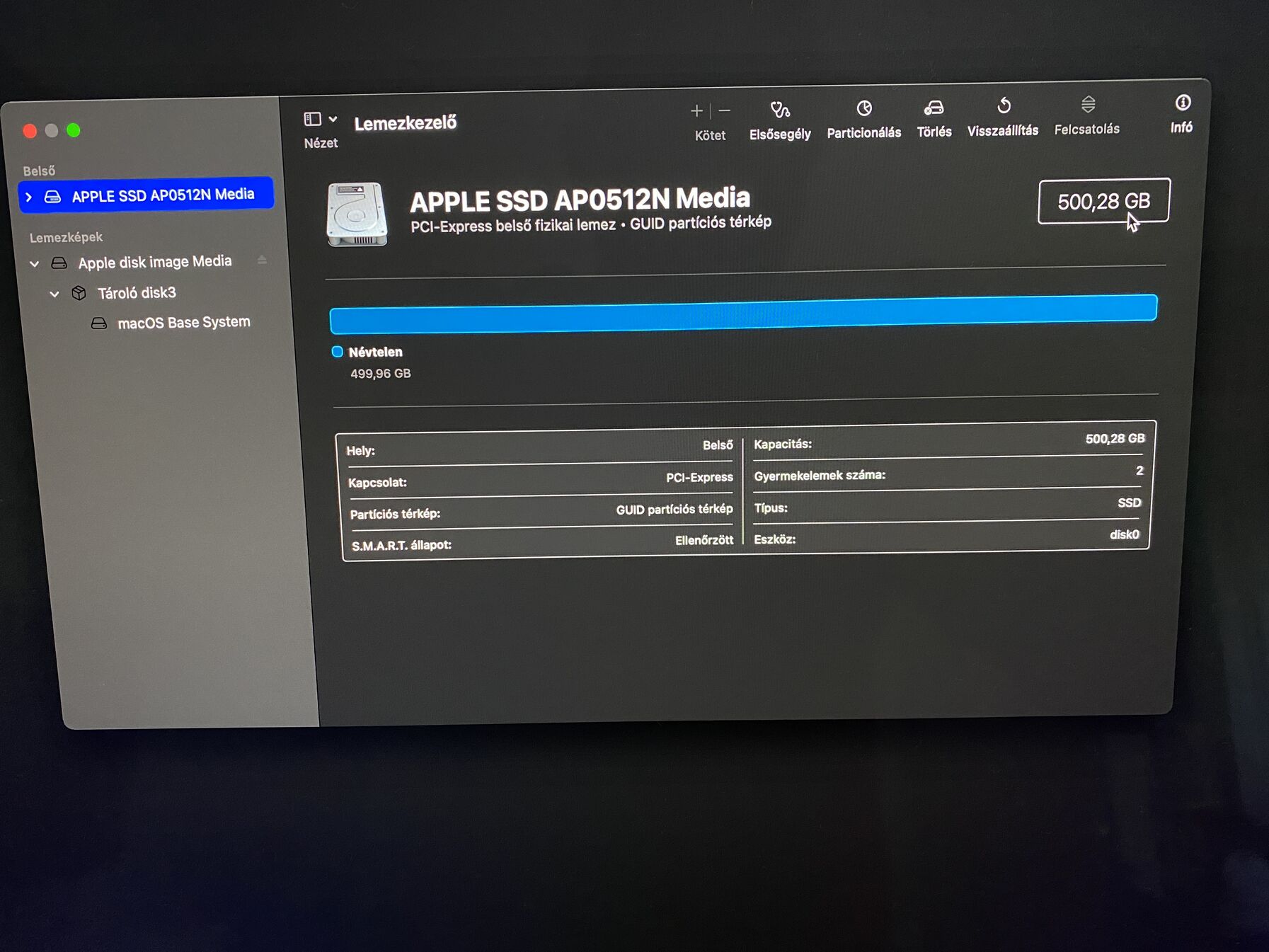Click the Visszaállítás (Restore) arrow icon
Screen dimensions: 1269x952
tap(1004, 106)
